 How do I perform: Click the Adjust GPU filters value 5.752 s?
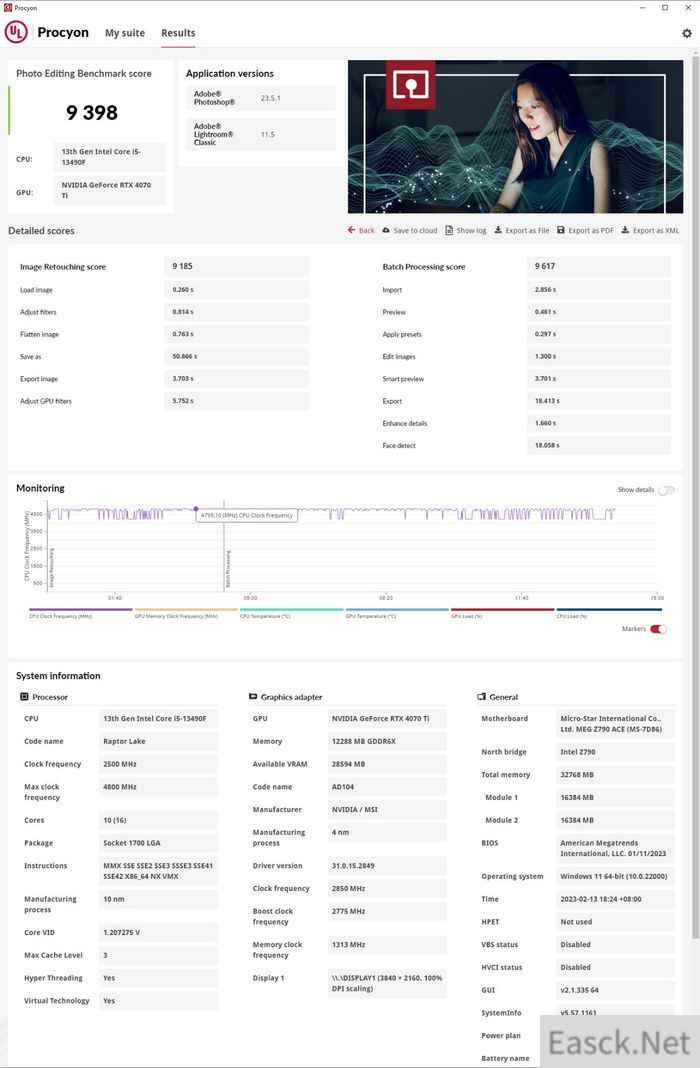pos(236,401)
